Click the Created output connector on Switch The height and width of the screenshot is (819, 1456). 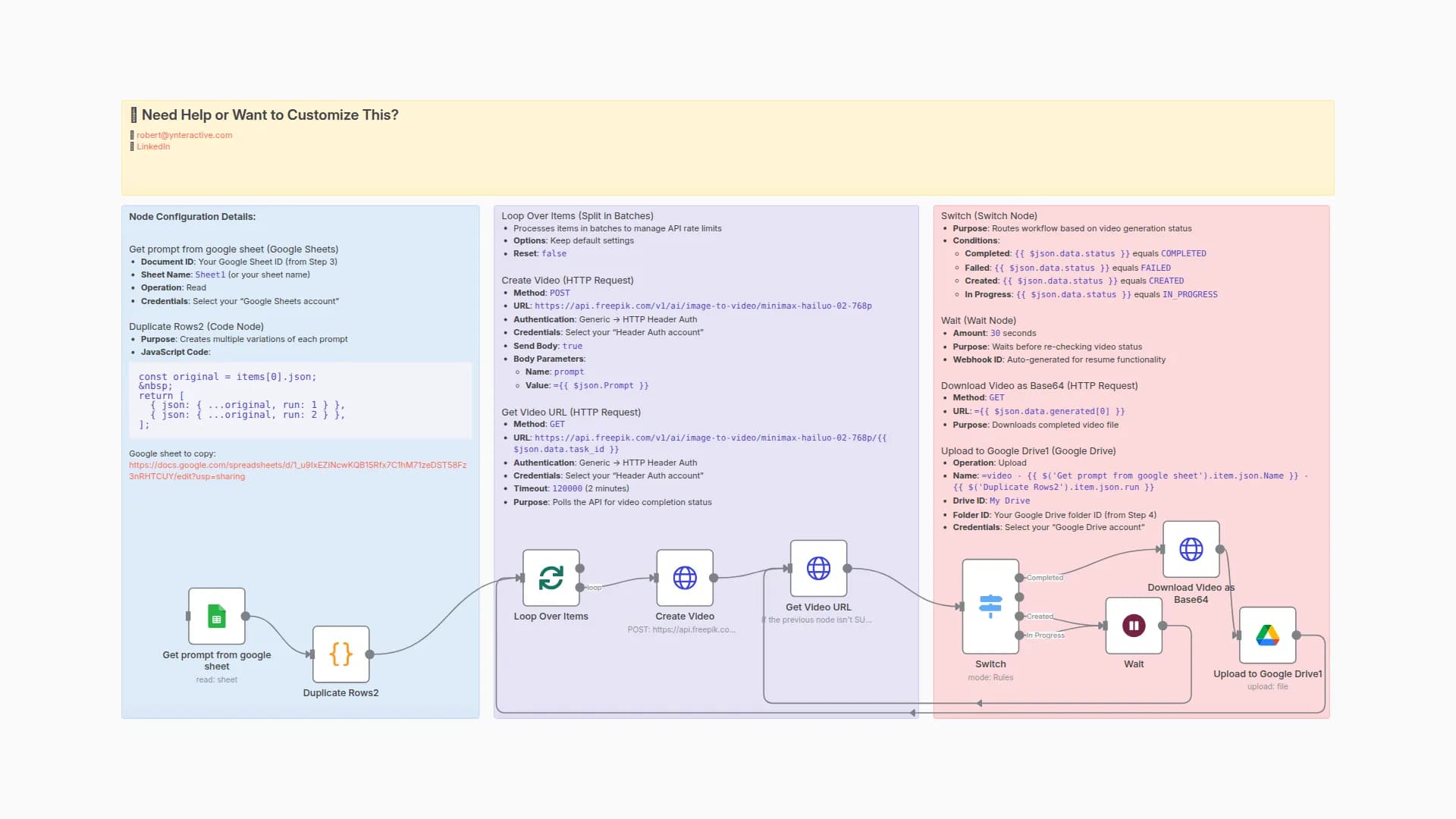1019,617
